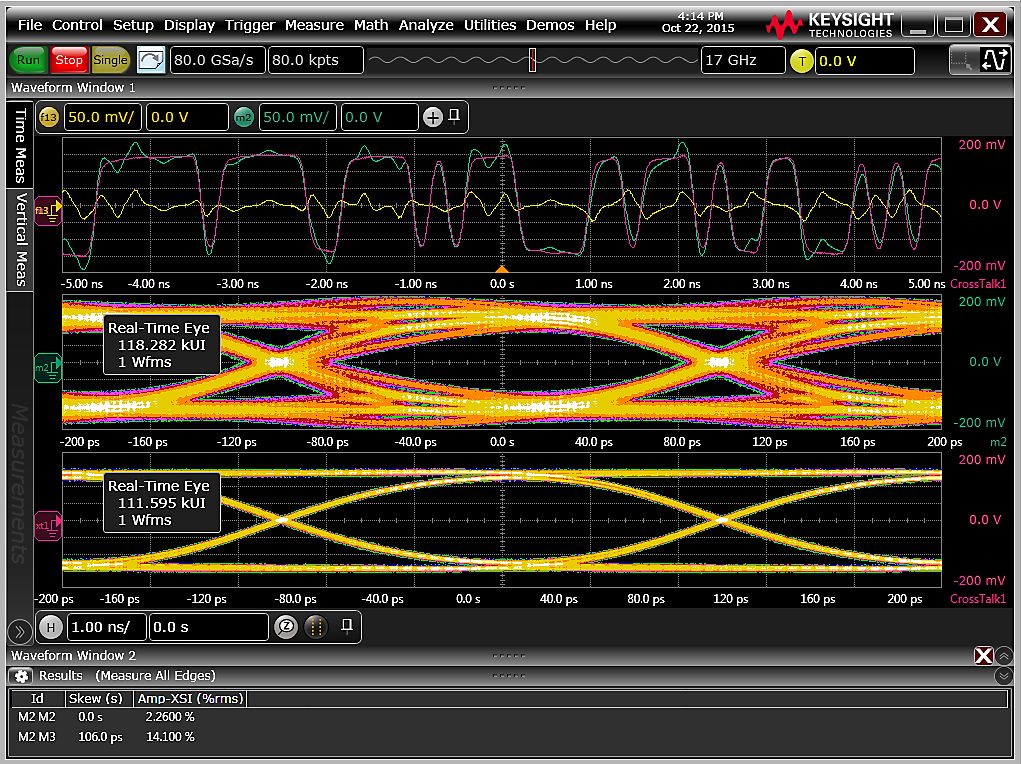The width and height of the screenshot is (1021, 764).
Task: Click the trigger T icon
Action: tap(801, 60)
